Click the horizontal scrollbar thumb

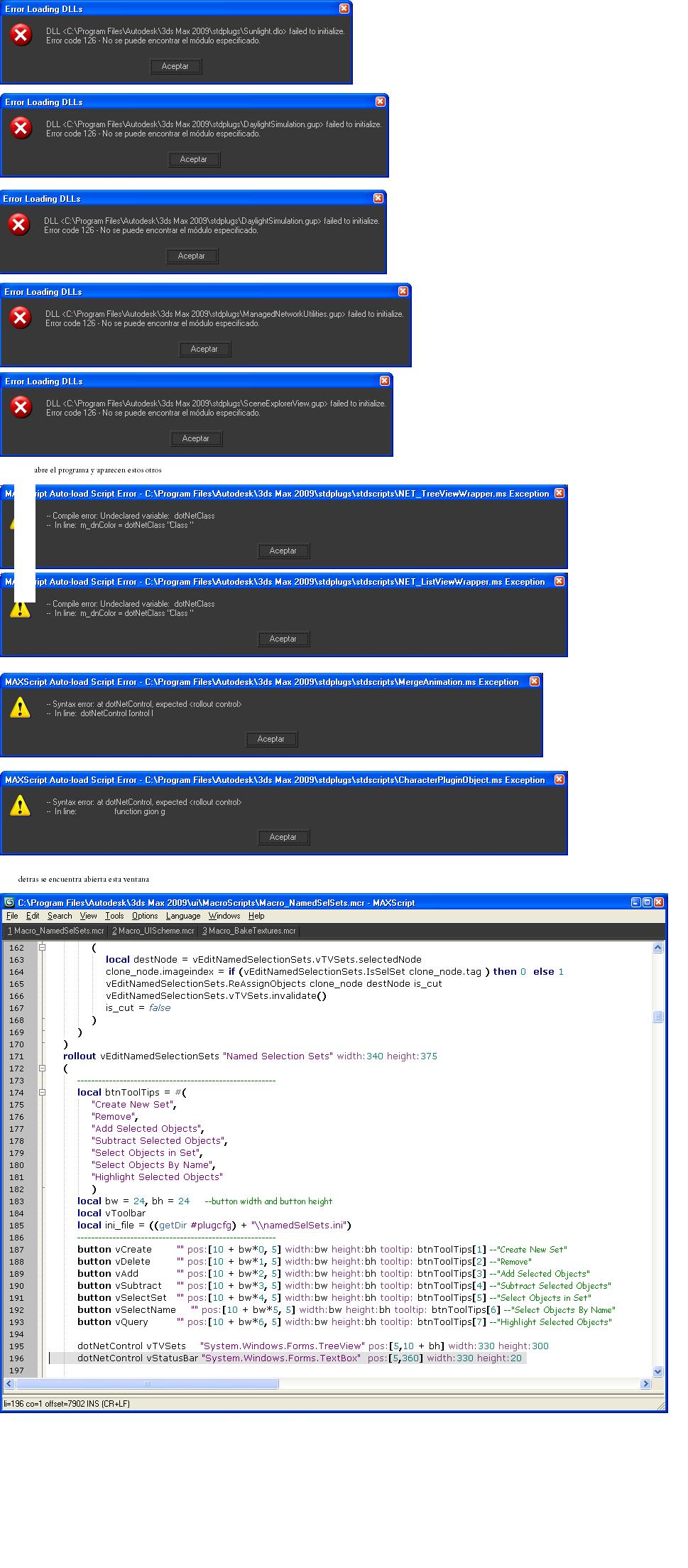[x=147, y=1383]
